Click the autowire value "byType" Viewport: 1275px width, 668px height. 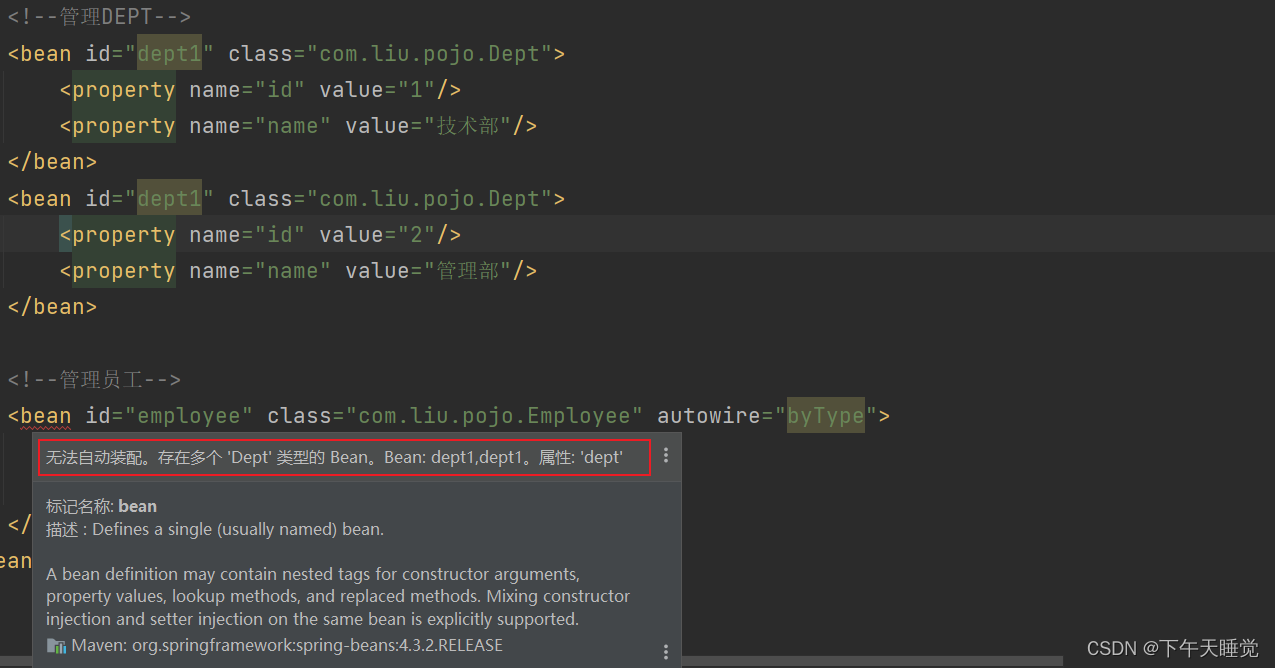826,416
